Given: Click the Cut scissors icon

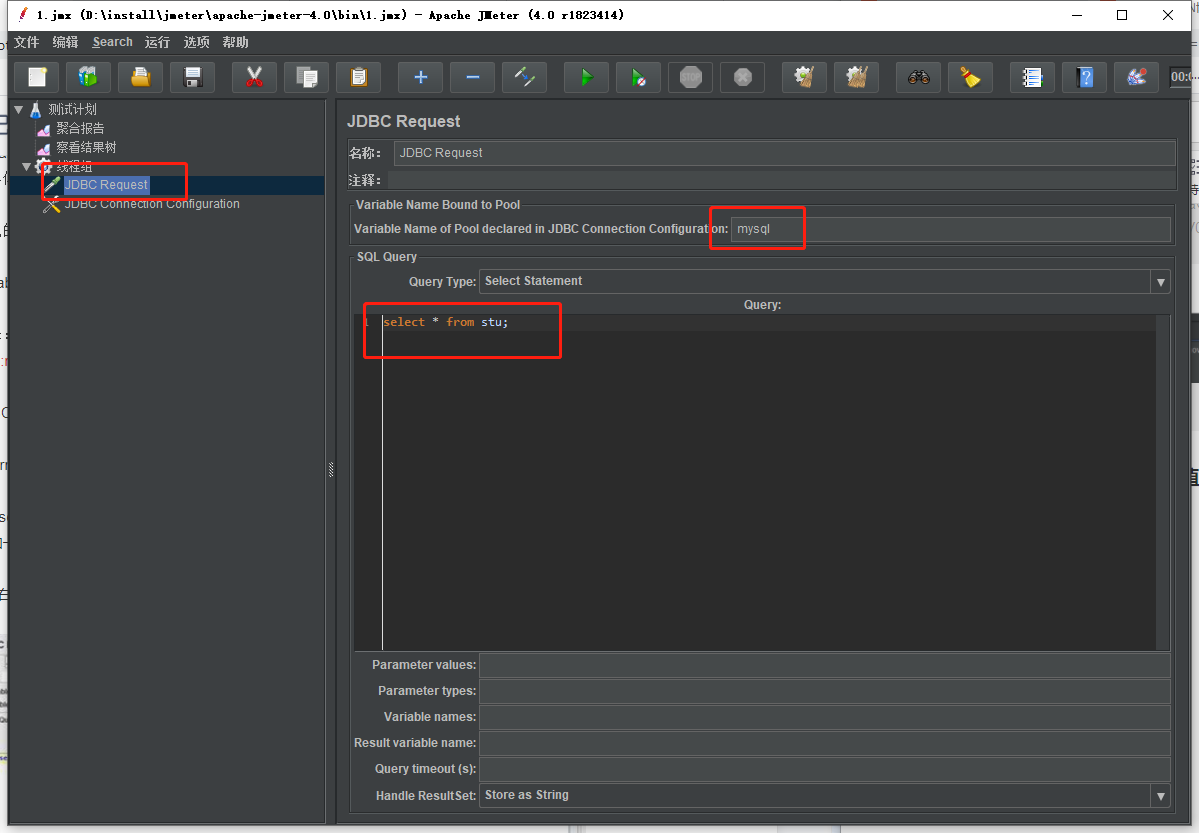Looking at the screenshot, I should click(x=254, y=77).
